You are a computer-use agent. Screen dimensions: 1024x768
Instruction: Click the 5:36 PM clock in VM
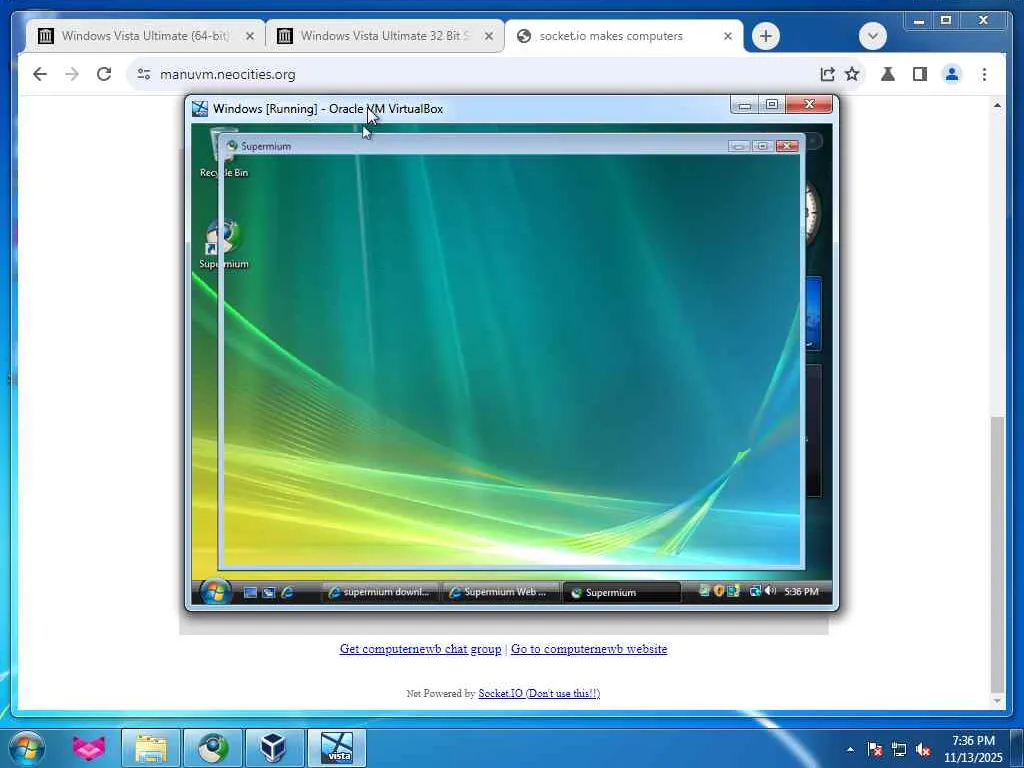coord(801,592)
